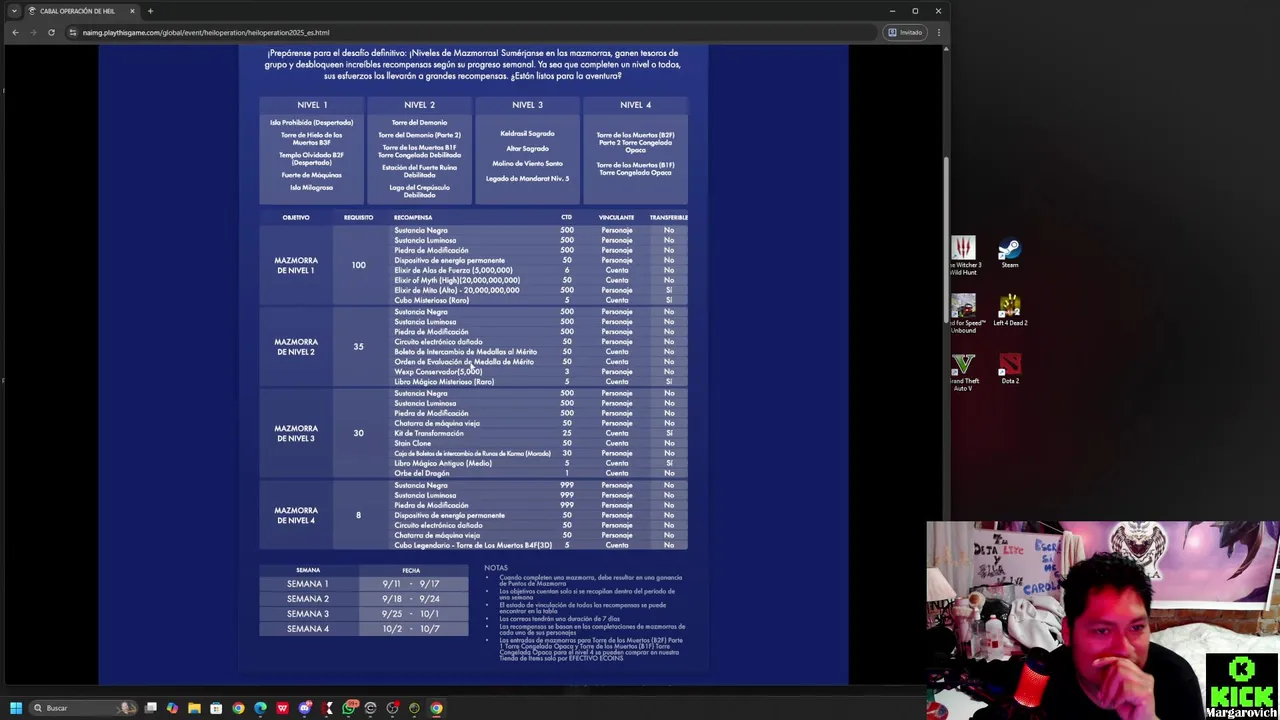
Task: Click the NIVEL 4 header
Action: [x=635, y=105]
